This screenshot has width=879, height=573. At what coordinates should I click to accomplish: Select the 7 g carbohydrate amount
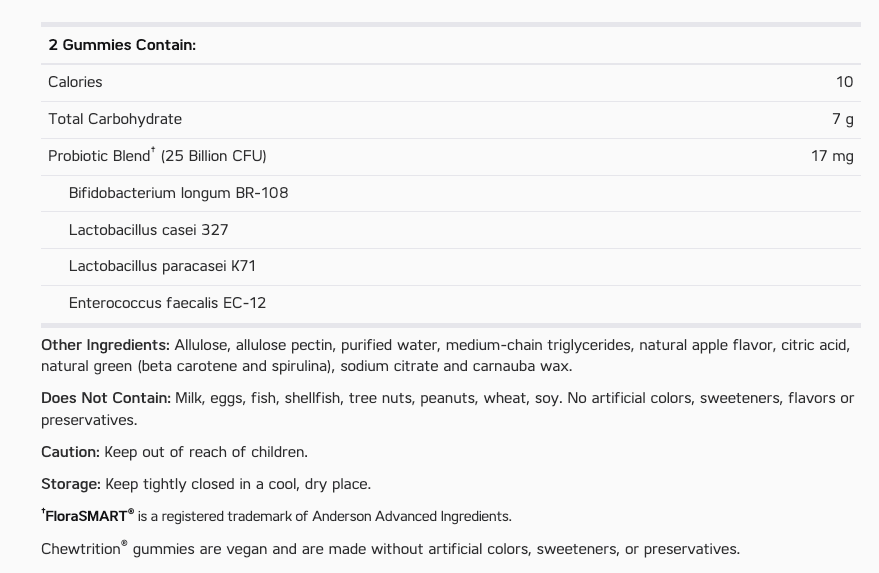(842, 119)
